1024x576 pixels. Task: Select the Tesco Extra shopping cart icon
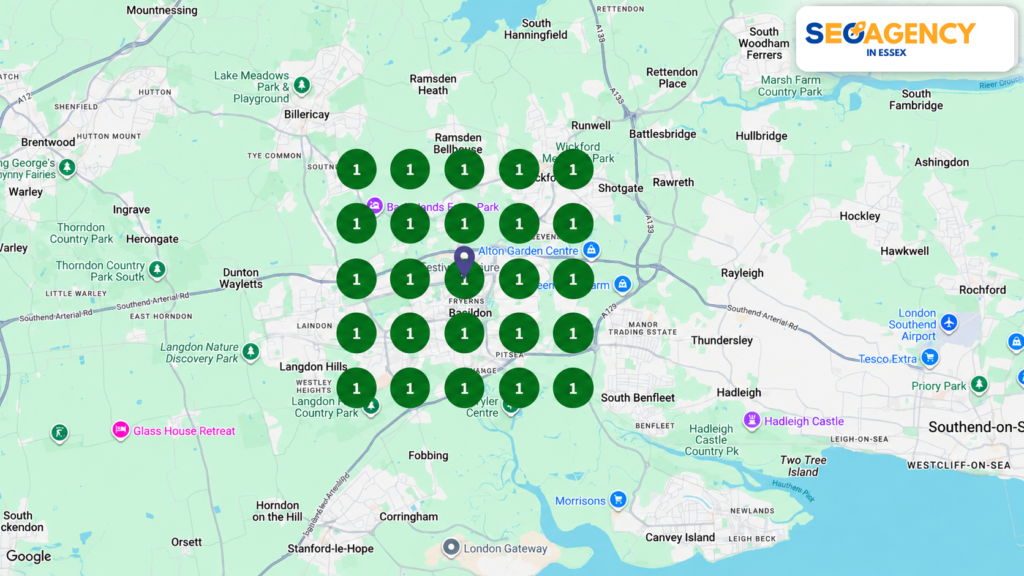(x=930, y=357)
